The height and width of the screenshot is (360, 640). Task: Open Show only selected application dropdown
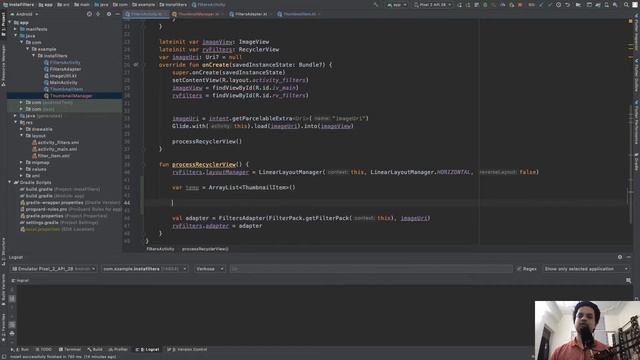click(x=586, y=269)
